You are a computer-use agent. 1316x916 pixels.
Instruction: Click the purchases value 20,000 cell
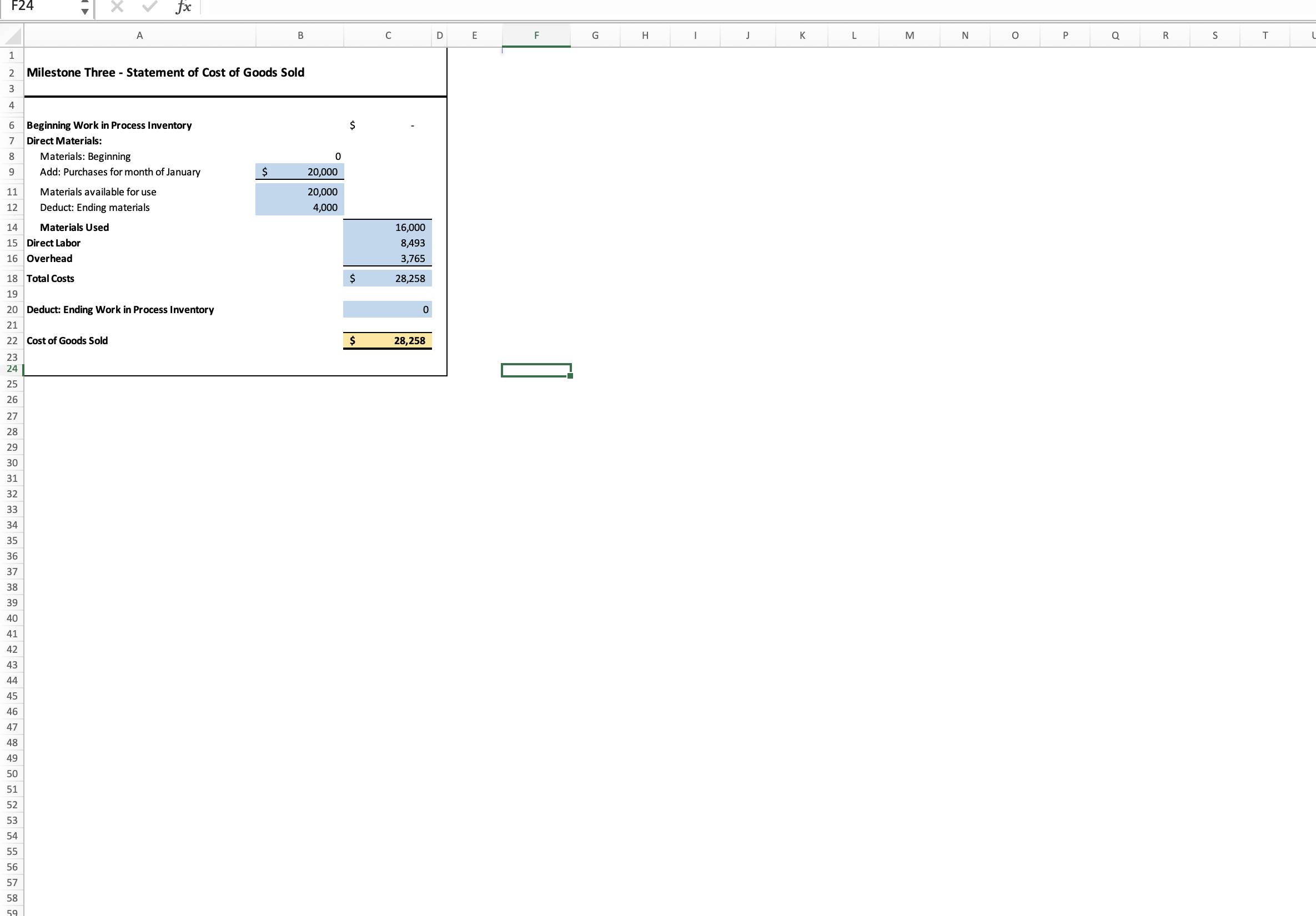[300, 172]
